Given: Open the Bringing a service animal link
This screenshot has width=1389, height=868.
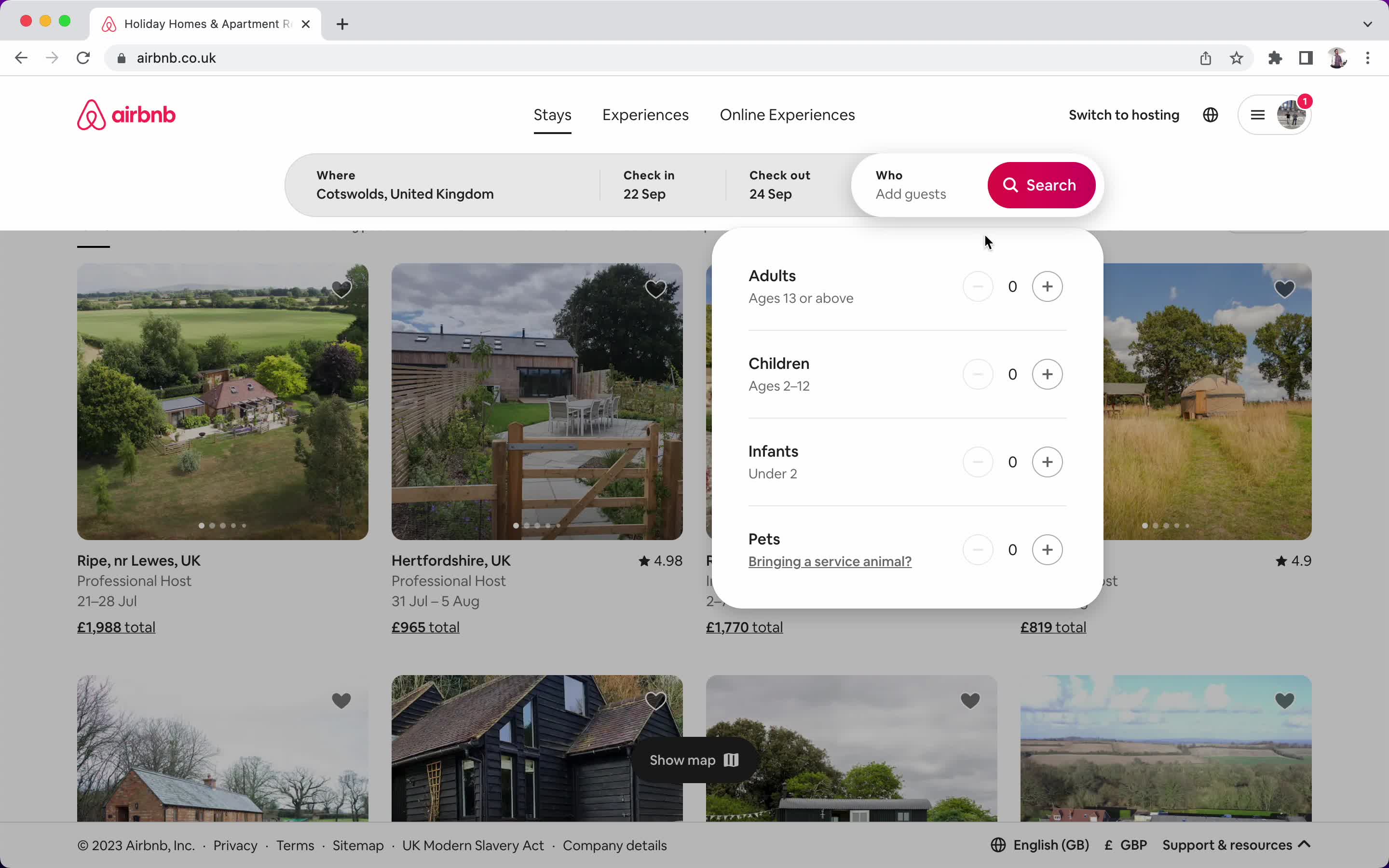Looking at the screenshot, I should [x=830, y=561].
